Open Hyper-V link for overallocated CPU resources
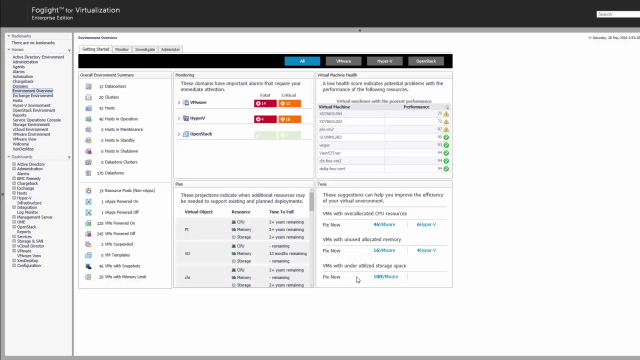 (x=426, y=224)
